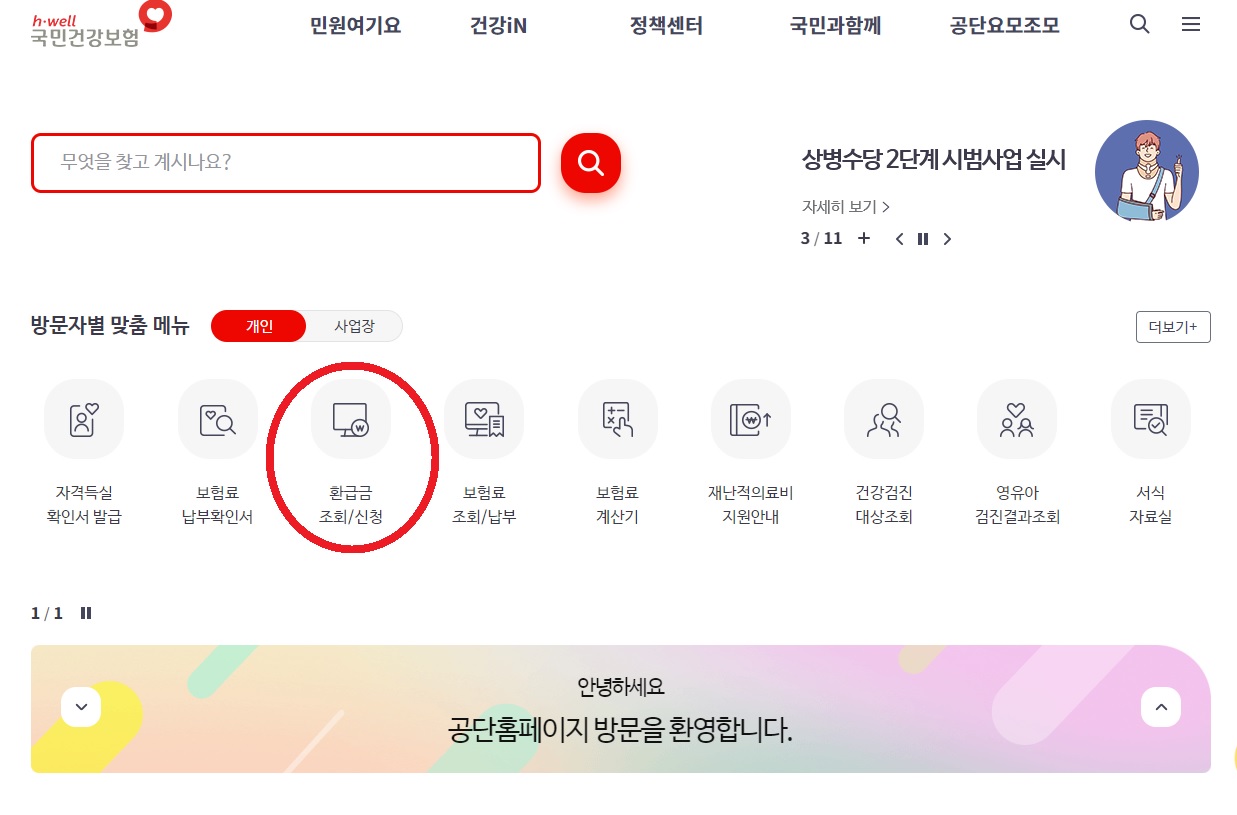1237x815 pixels.
Task: Open the 민원여기요 menu
Action: pos(354,26)
